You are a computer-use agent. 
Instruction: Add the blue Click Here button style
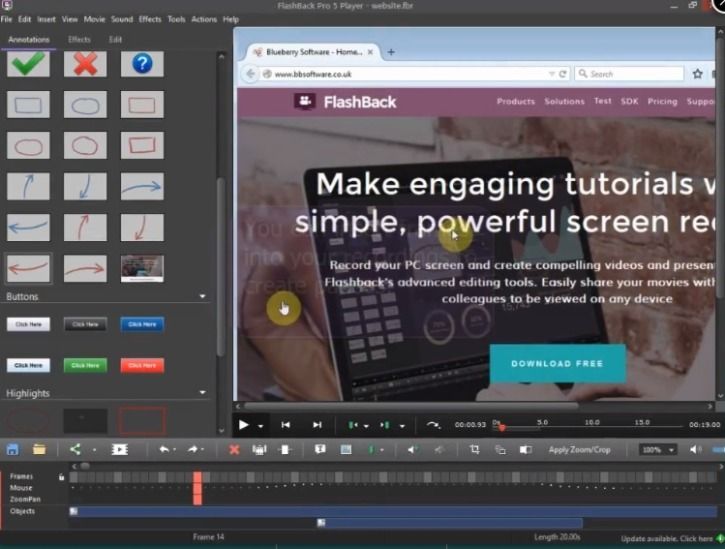coord(142,324)
